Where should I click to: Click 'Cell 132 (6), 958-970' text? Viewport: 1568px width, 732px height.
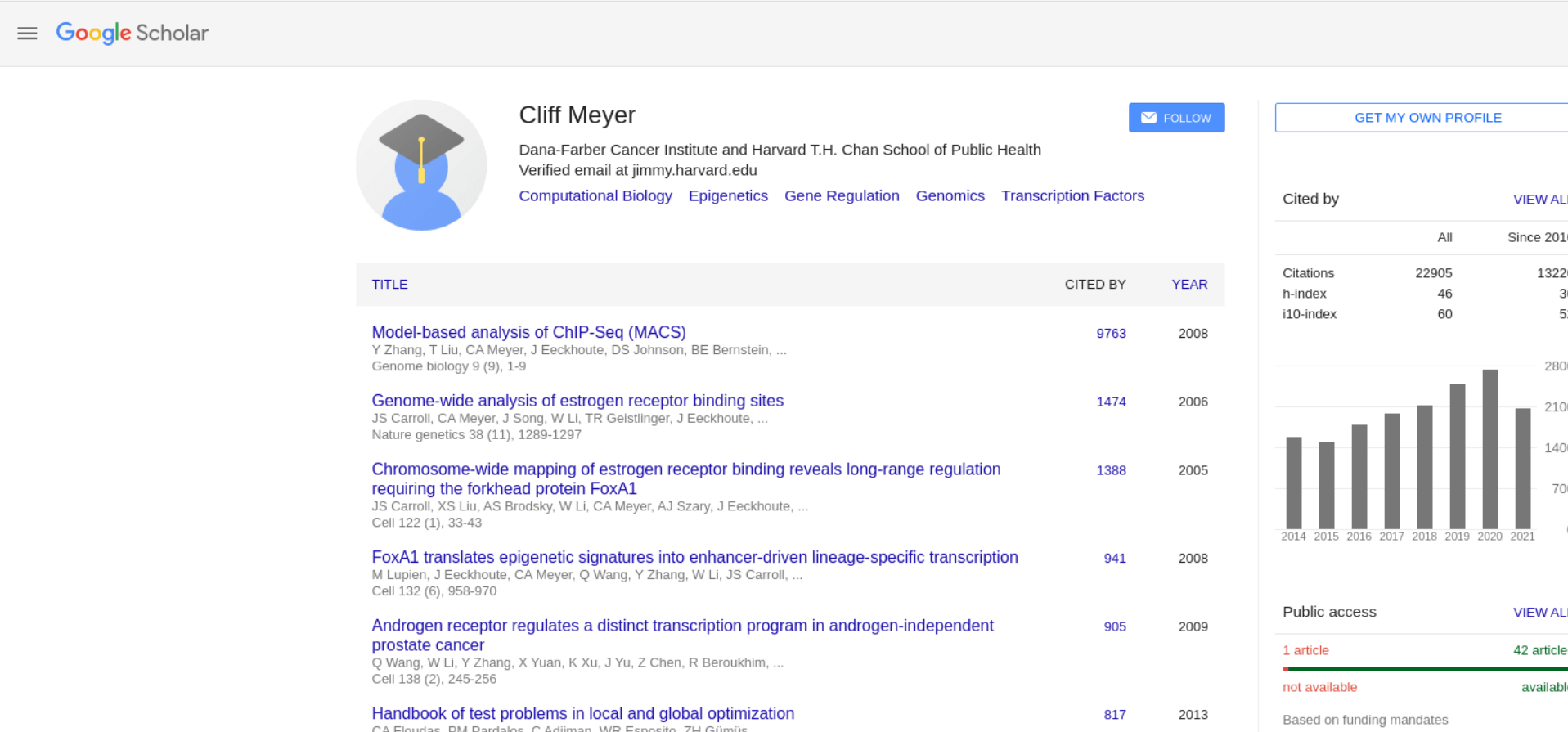(434, 591)
